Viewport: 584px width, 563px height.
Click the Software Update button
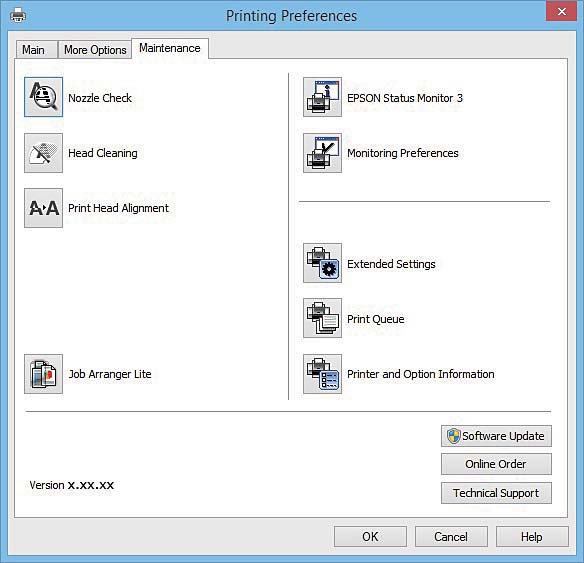tap(496, 436)
